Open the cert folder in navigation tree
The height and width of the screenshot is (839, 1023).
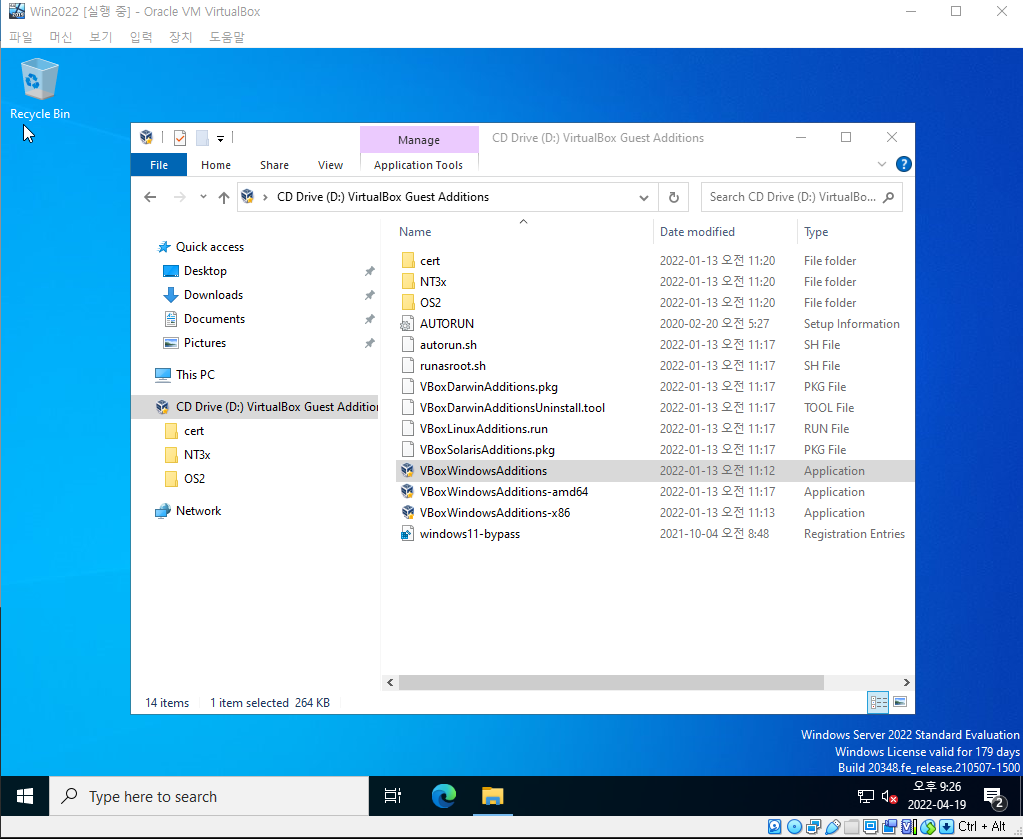pyautogui.click(x=194, y=431)
